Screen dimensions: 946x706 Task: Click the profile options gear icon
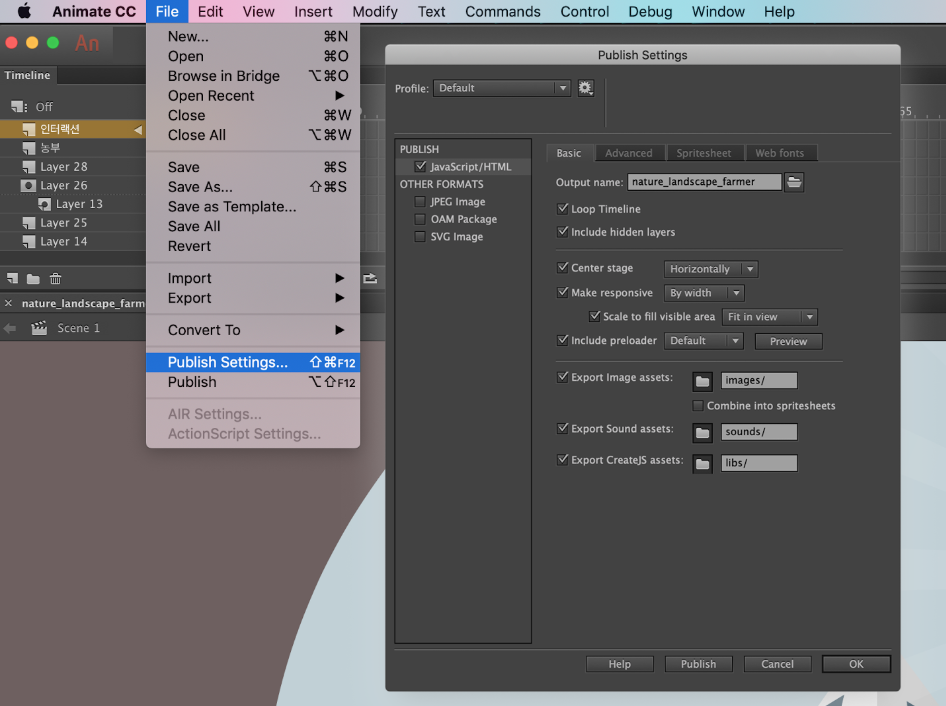coord(585,88)
